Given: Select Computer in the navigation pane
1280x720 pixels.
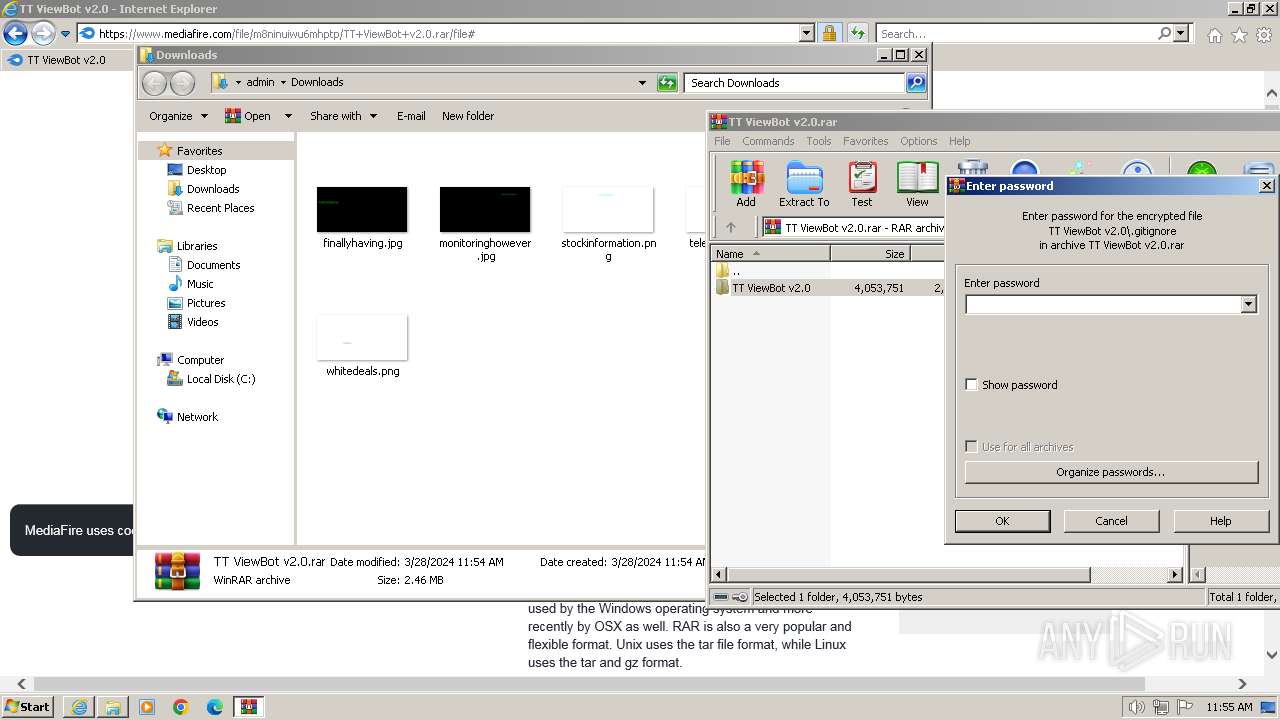Looking at the screenshot, I should tap(200, 360).
